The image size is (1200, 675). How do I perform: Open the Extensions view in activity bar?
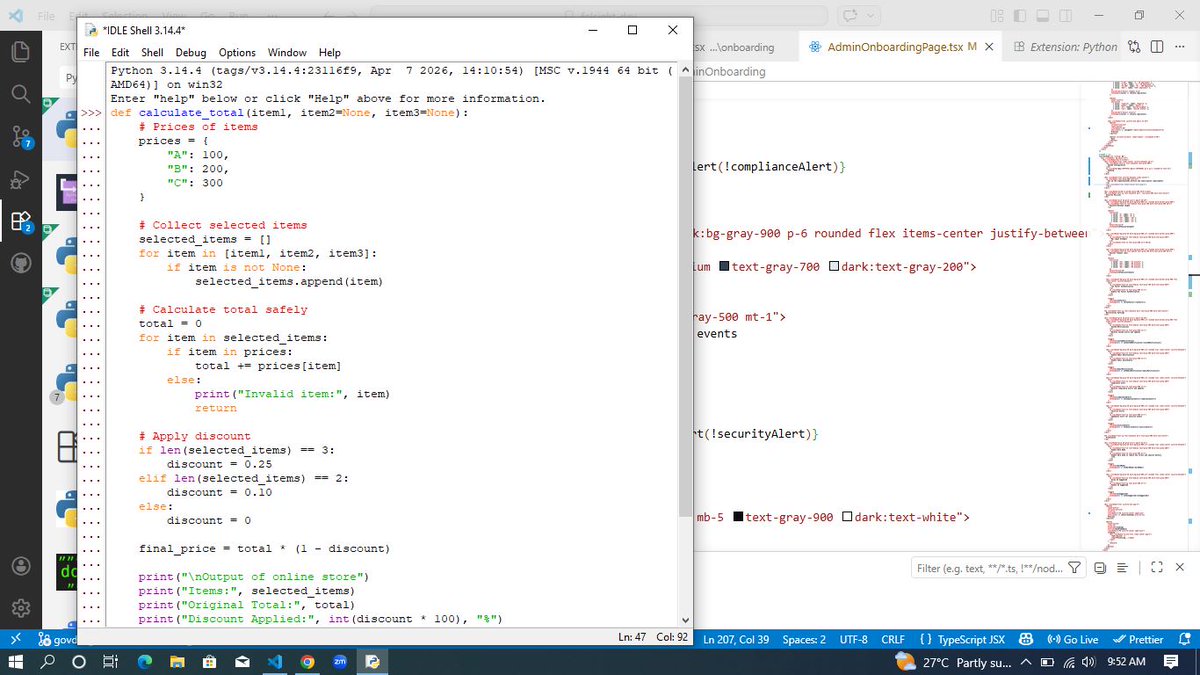coord(22,223)
